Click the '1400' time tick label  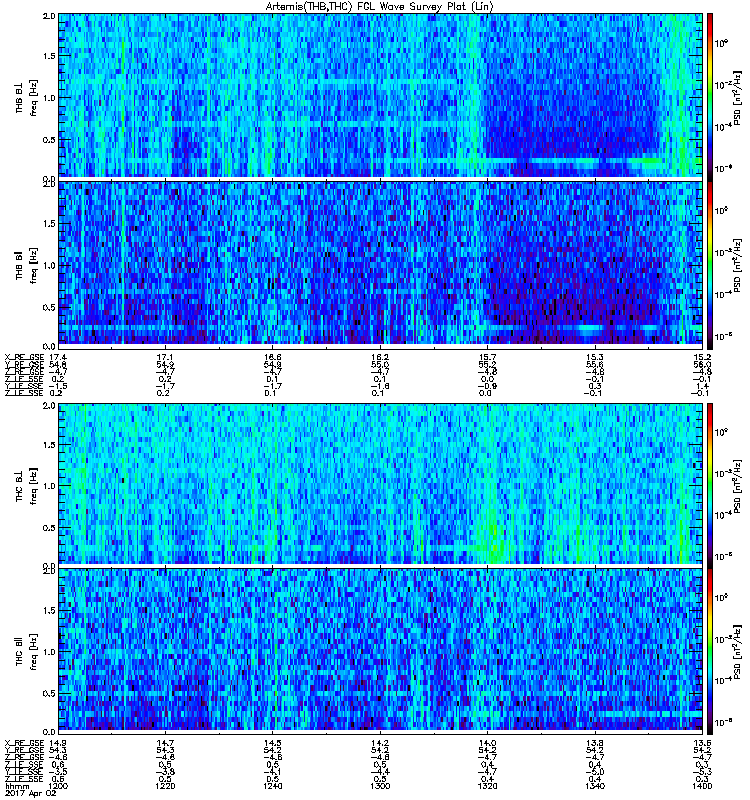click(x=702, y=786)
